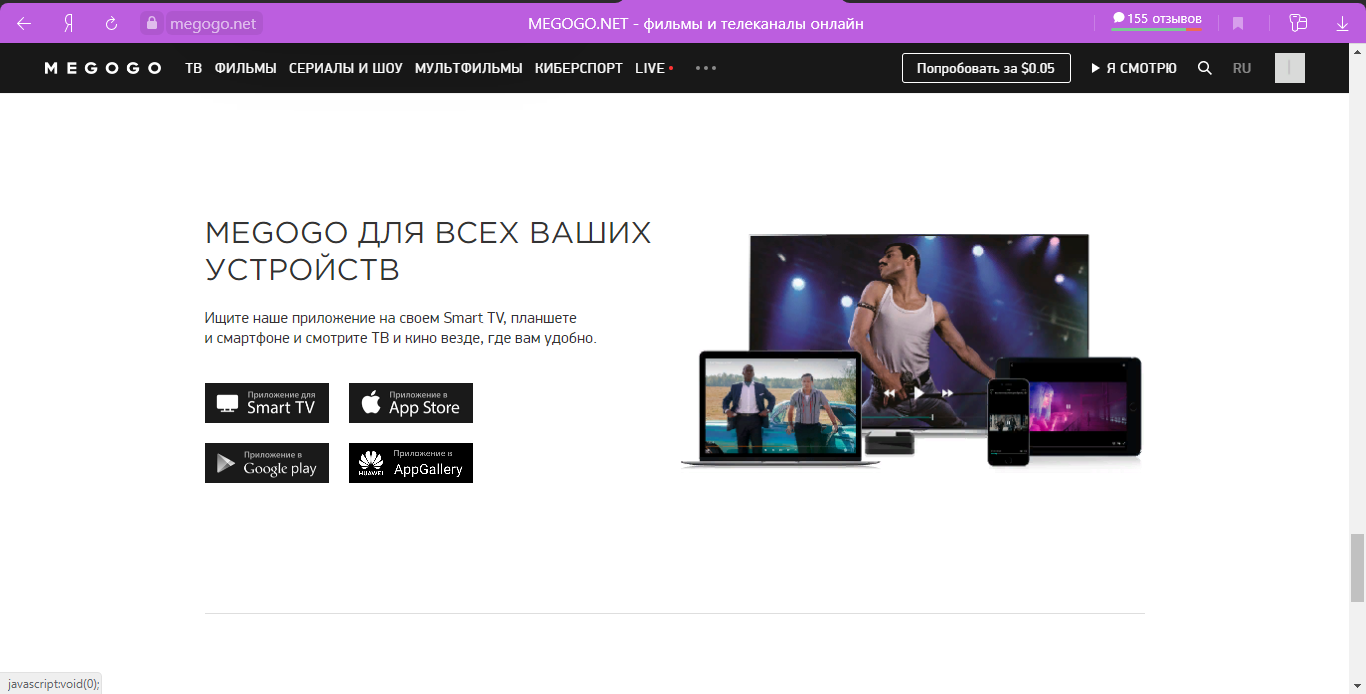Open downloads arrow icon
Screen dimensions: 1366x694
tap(1342, 23)
